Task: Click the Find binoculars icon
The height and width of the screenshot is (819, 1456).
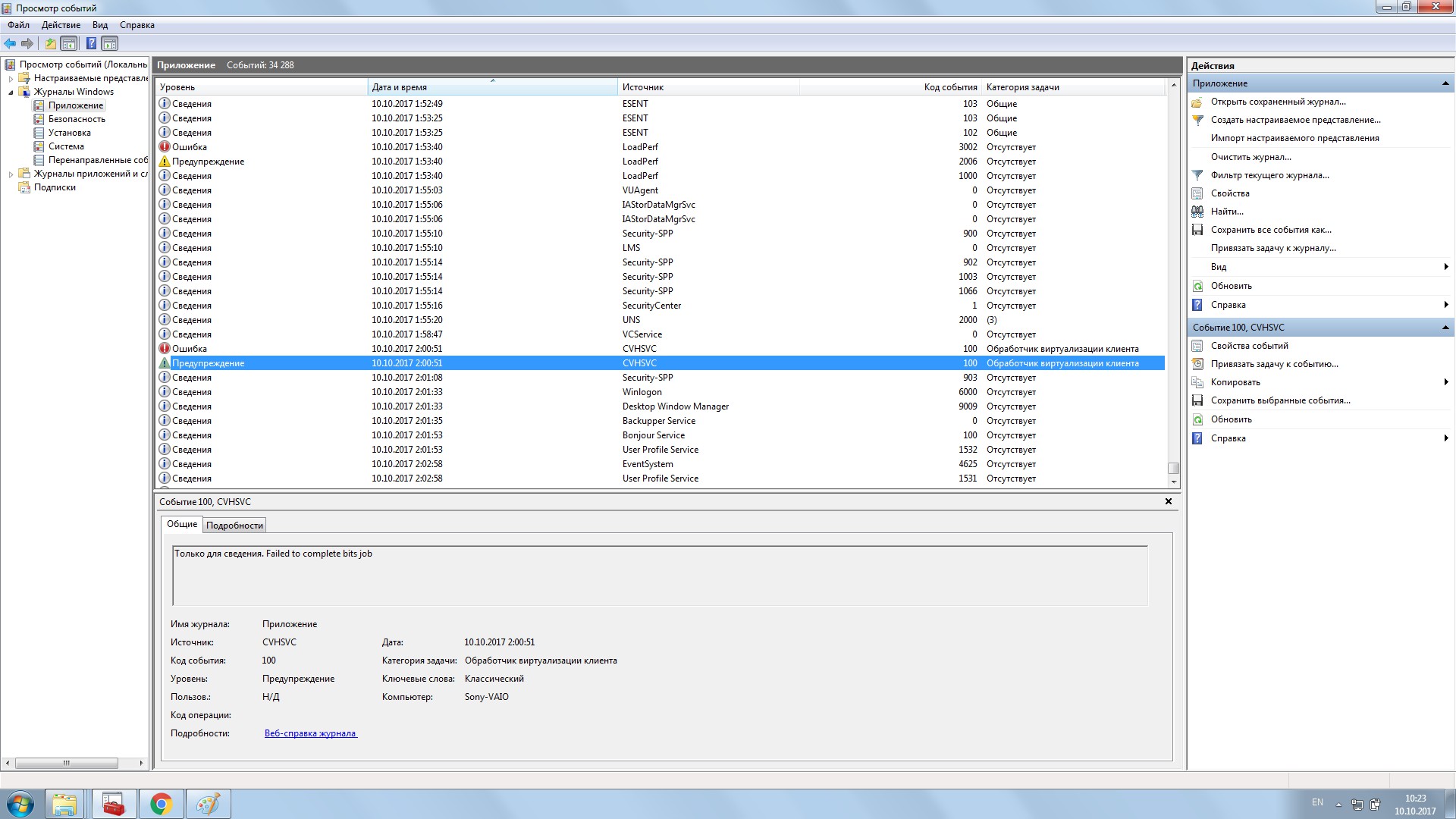Action: click(1197, 212)
